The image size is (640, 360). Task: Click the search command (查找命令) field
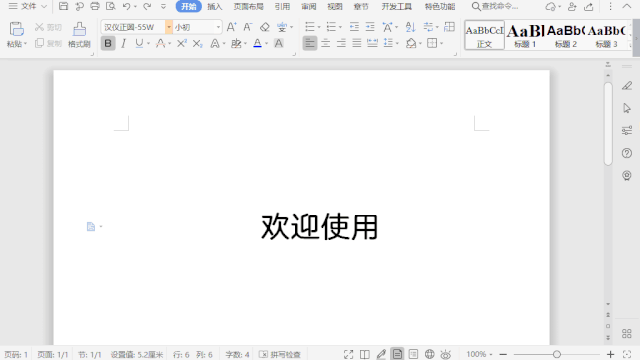coord(495,7)
